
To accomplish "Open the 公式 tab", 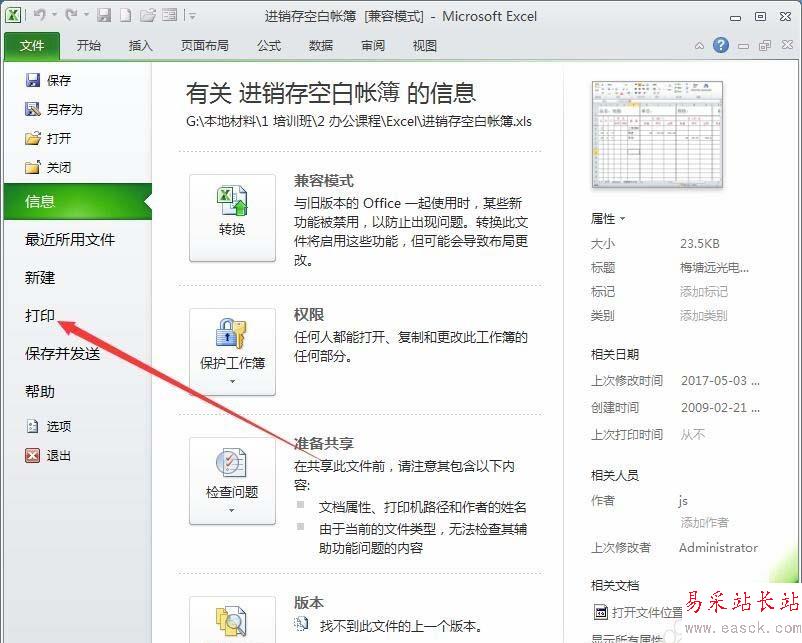I will [x=269, y=46].
